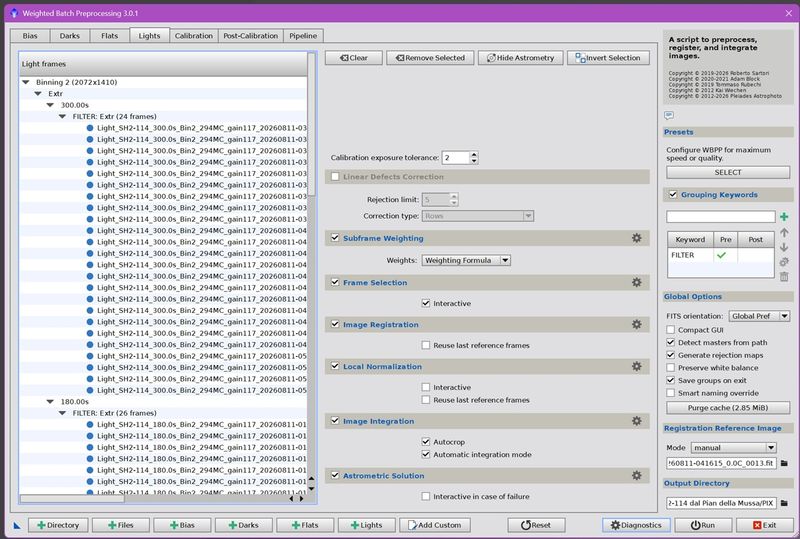Open the Diagnostics dialog

coord(636,525)
